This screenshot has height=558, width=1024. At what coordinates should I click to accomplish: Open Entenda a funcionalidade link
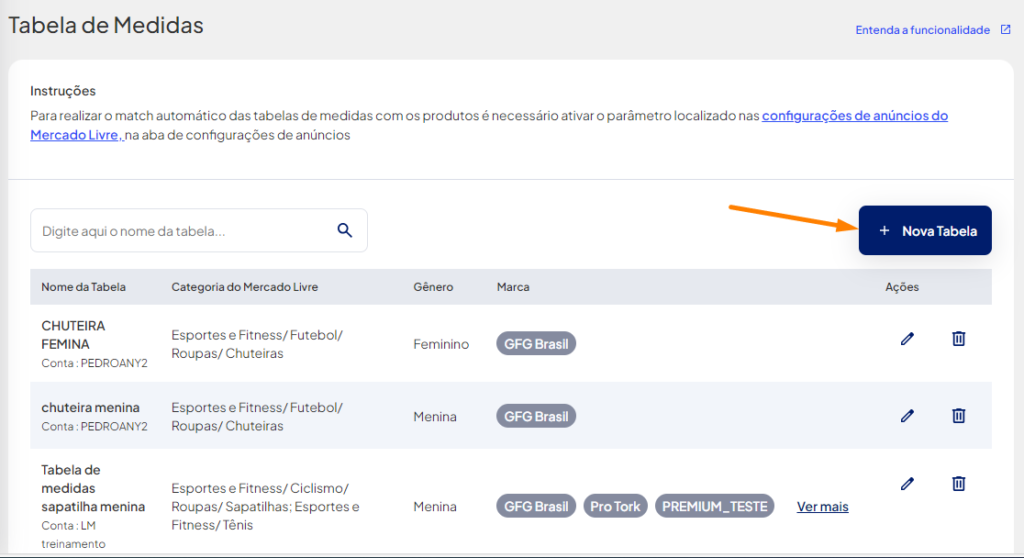point(922,30)
